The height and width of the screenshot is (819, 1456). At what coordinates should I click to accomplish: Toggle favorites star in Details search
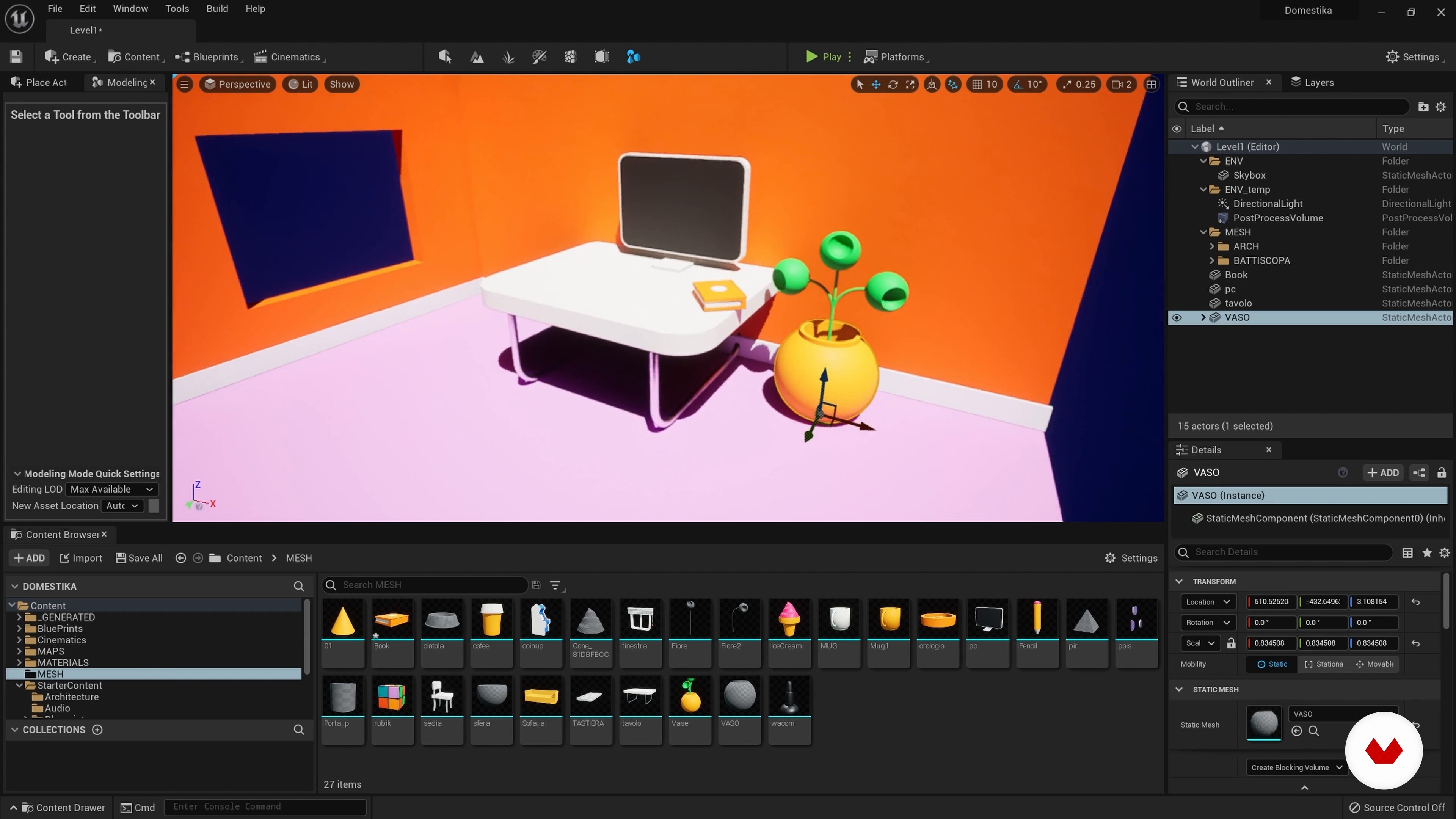tap(1427, 552)
